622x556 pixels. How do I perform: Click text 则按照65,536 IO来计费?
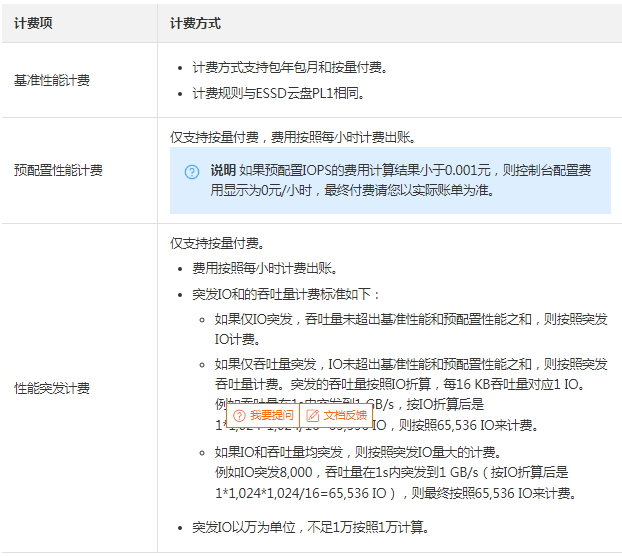[x=468, y=425]
